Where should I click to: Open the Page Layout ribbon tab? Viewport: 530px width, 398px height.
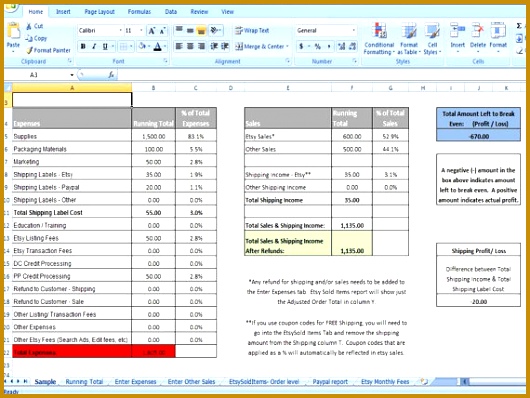pyautogui.click(x=99, y=11)
